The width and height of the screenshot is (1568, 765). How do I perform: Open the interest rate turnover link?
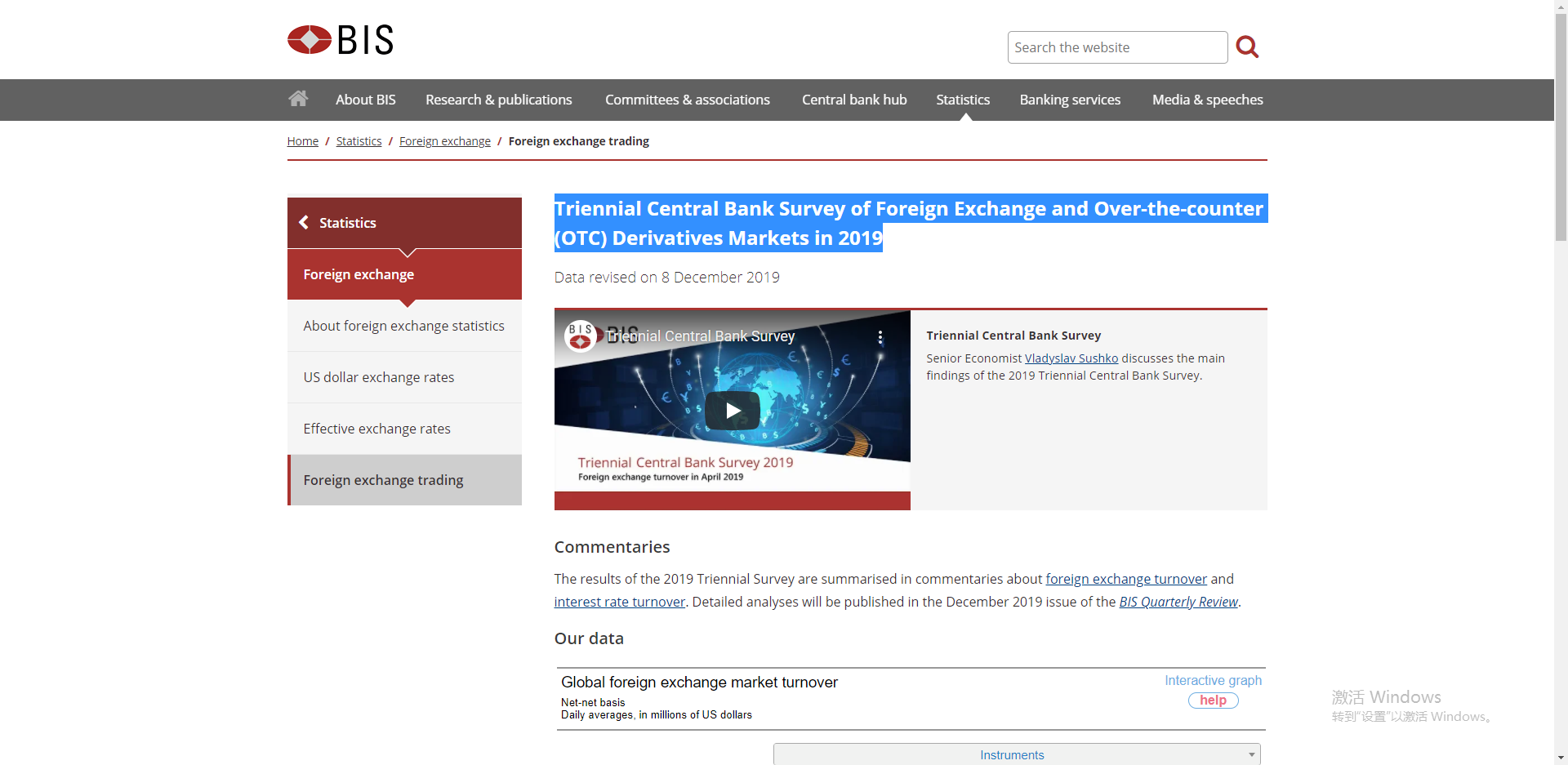pyautogui.click(x=619, y=602)
